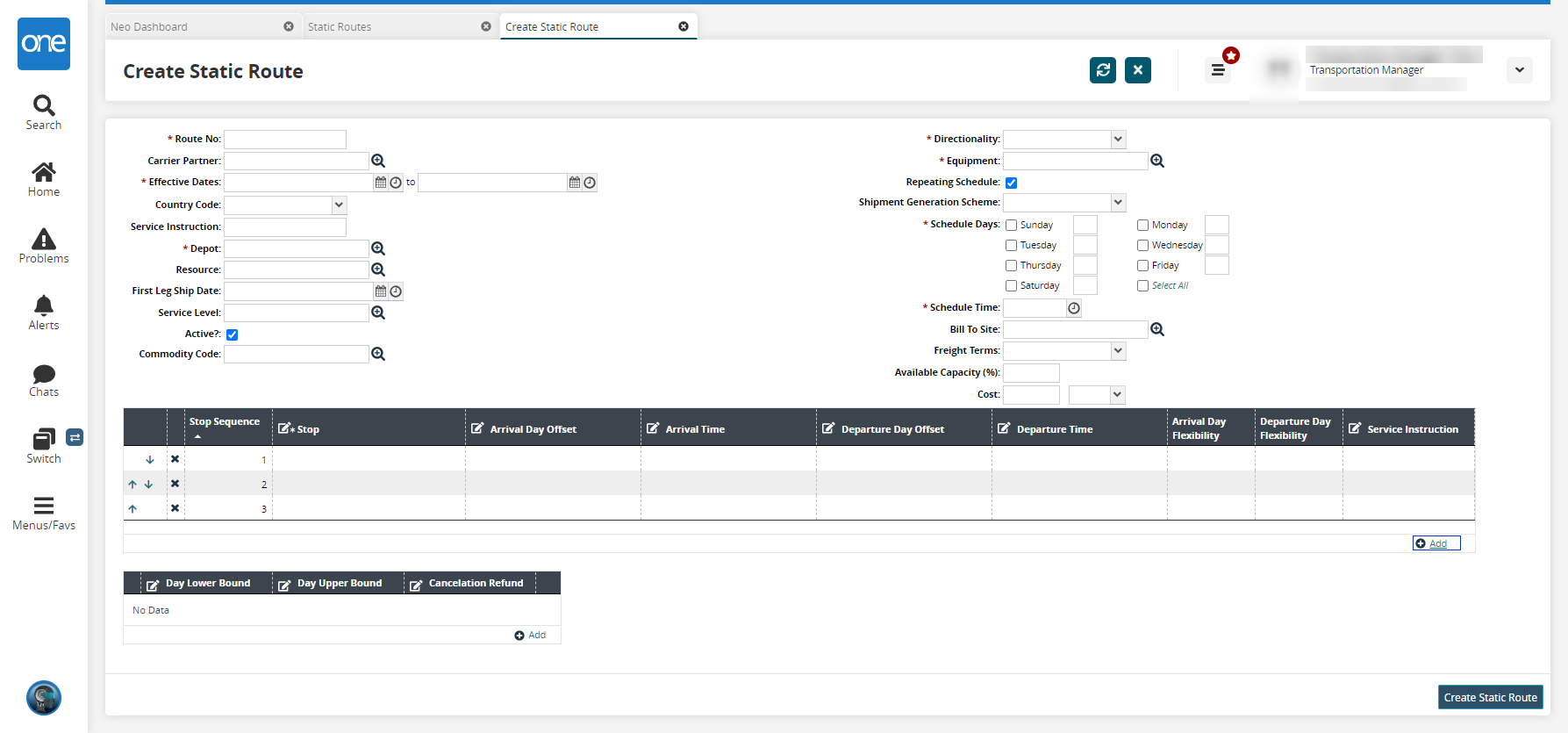Open Menus/Favs hamburger menu
1568x733 pixels.
[44, 514]
